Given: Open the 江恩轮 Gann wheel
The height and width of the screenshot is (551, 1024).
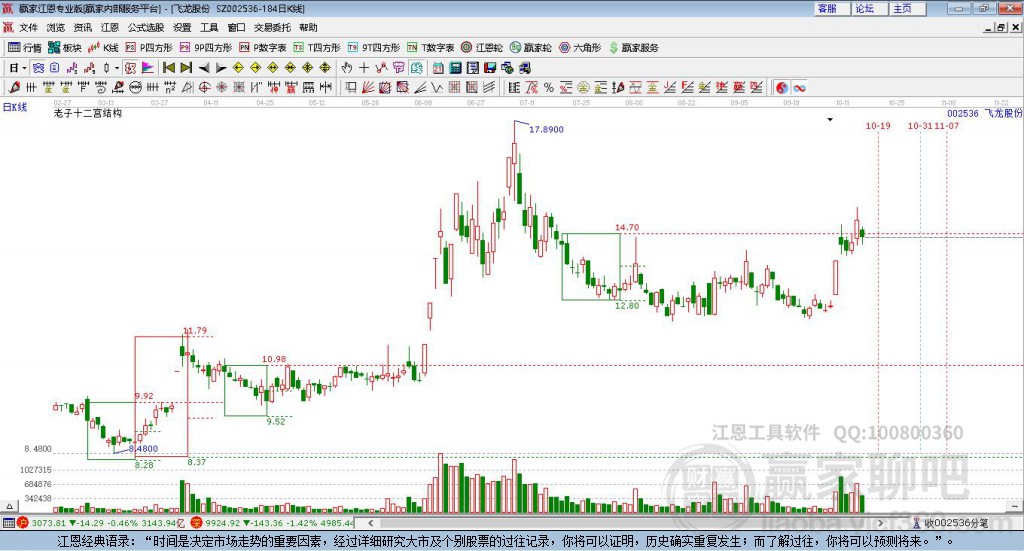Looking at the screenshot, I should pyautogui.click(x=482, y=48).
